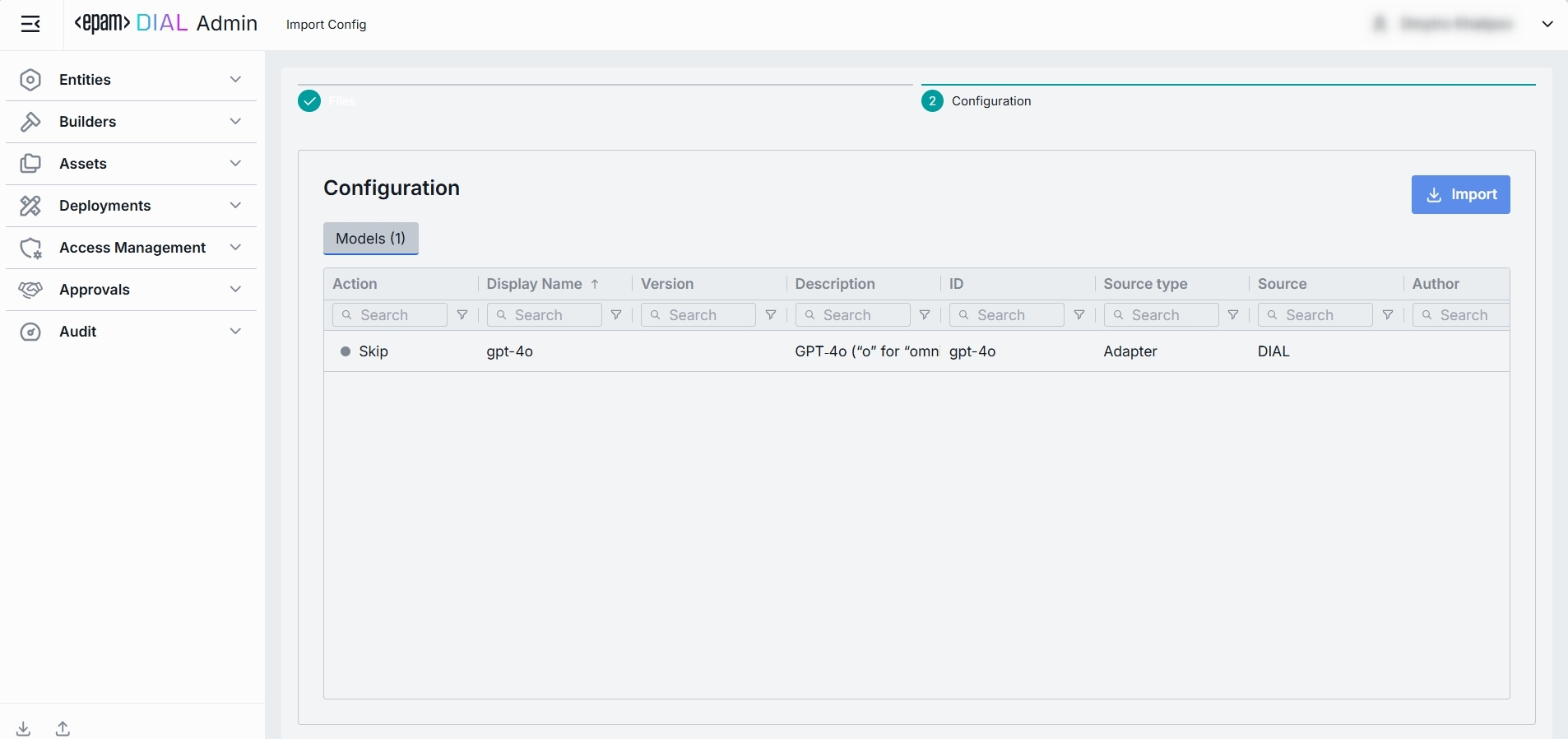Viewport: 1568px width, 739px height.
Task: Click the Assets folder icon
Action: coord(30,164)
